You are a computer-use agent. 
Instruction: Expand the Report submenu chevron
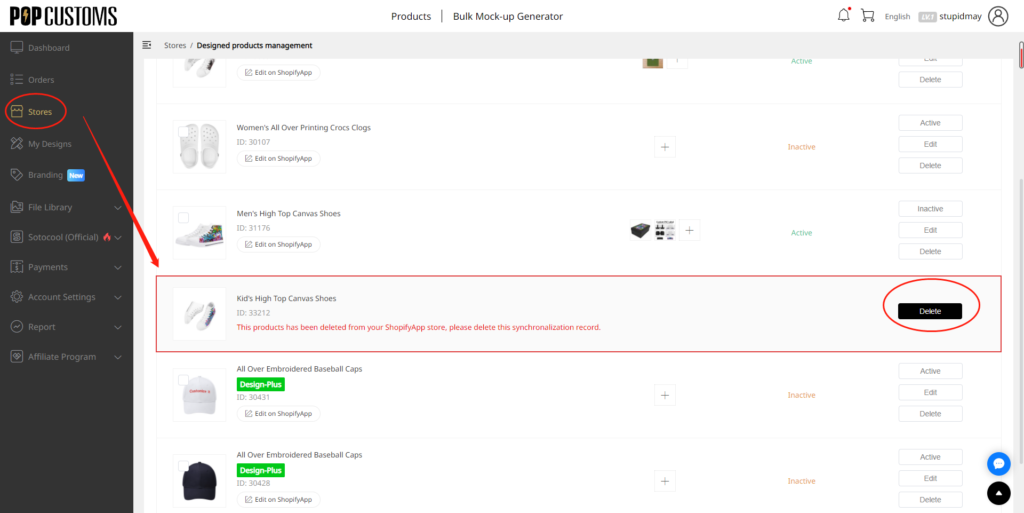click(118, 328)
